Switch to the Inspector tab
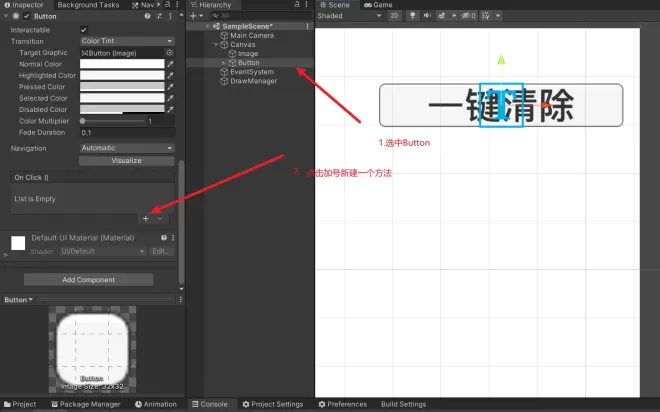The height and width of the screenshot is (412, 660). [x=24, y=5]
